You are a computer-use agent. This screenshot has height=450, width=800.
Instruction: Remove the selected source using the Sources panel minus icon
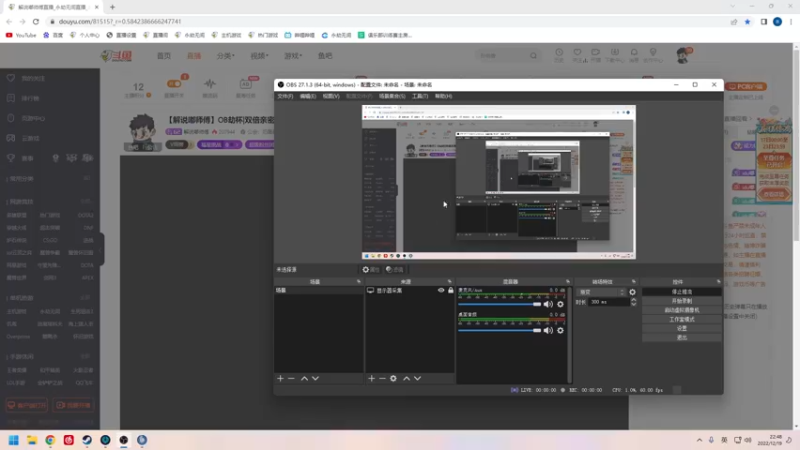382,379
